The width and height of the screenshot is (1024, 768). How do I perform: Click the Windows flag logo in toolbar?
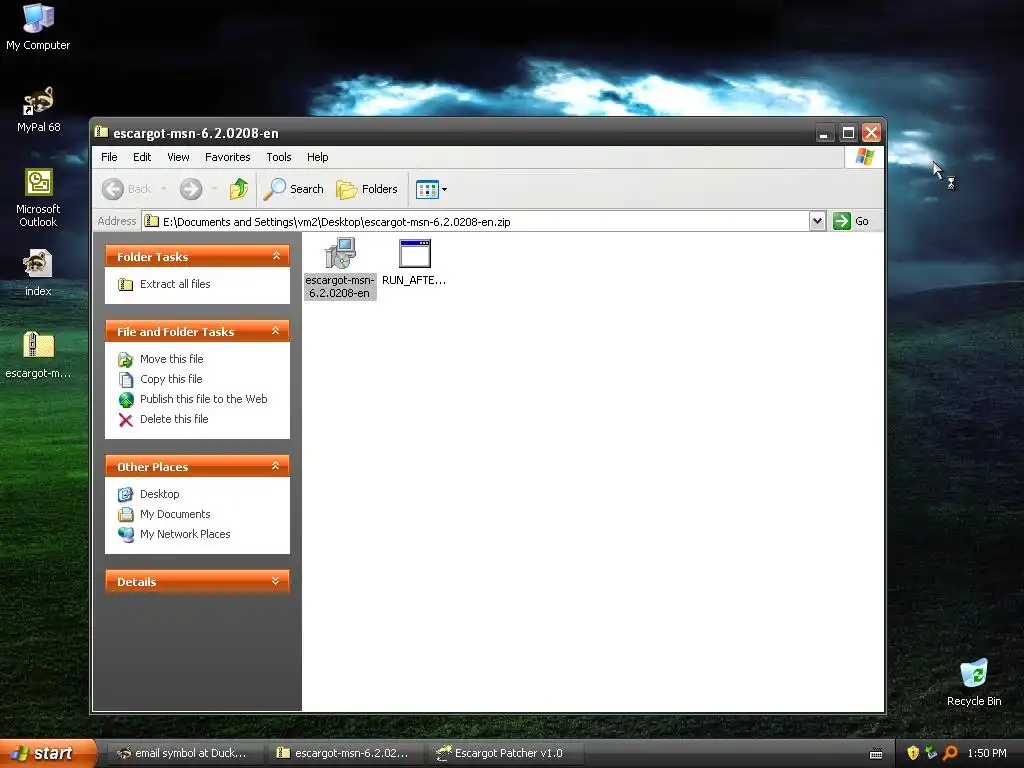[x=865, y=157]
